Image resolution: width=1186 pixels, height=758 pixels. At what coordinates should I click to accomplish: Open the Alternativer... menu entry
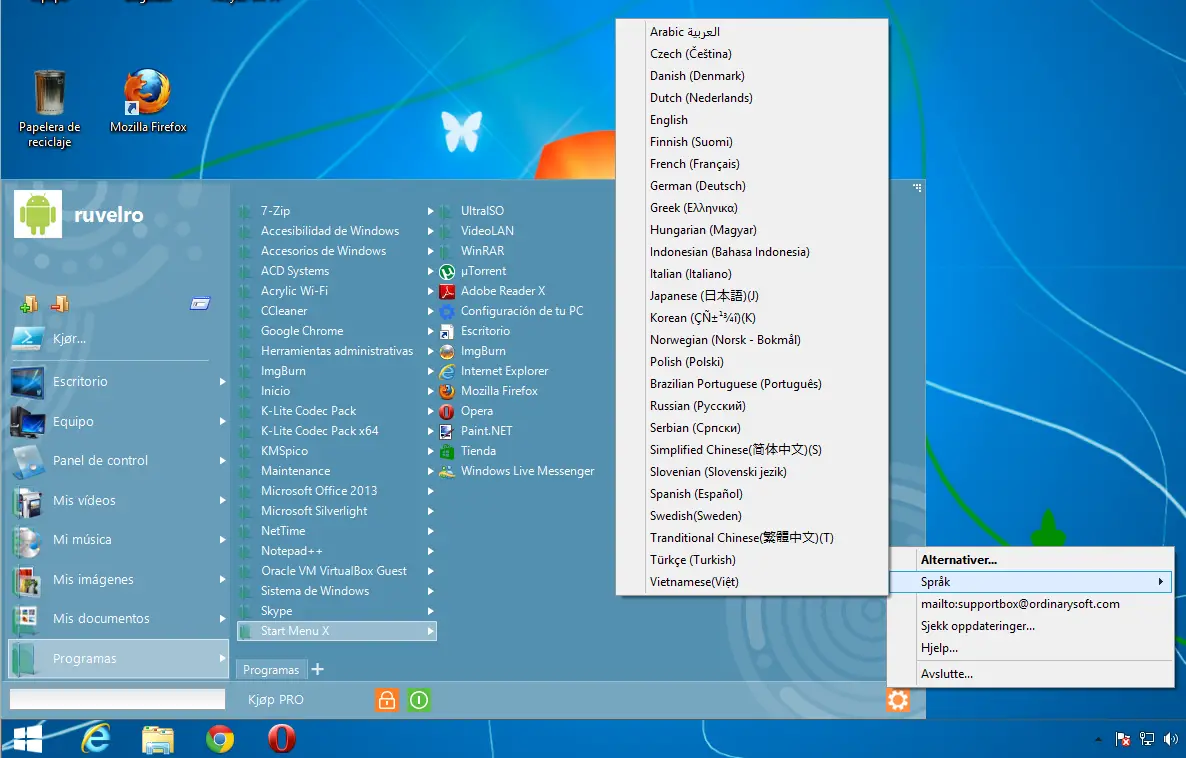pyautogui.click(x=958, y=560)
